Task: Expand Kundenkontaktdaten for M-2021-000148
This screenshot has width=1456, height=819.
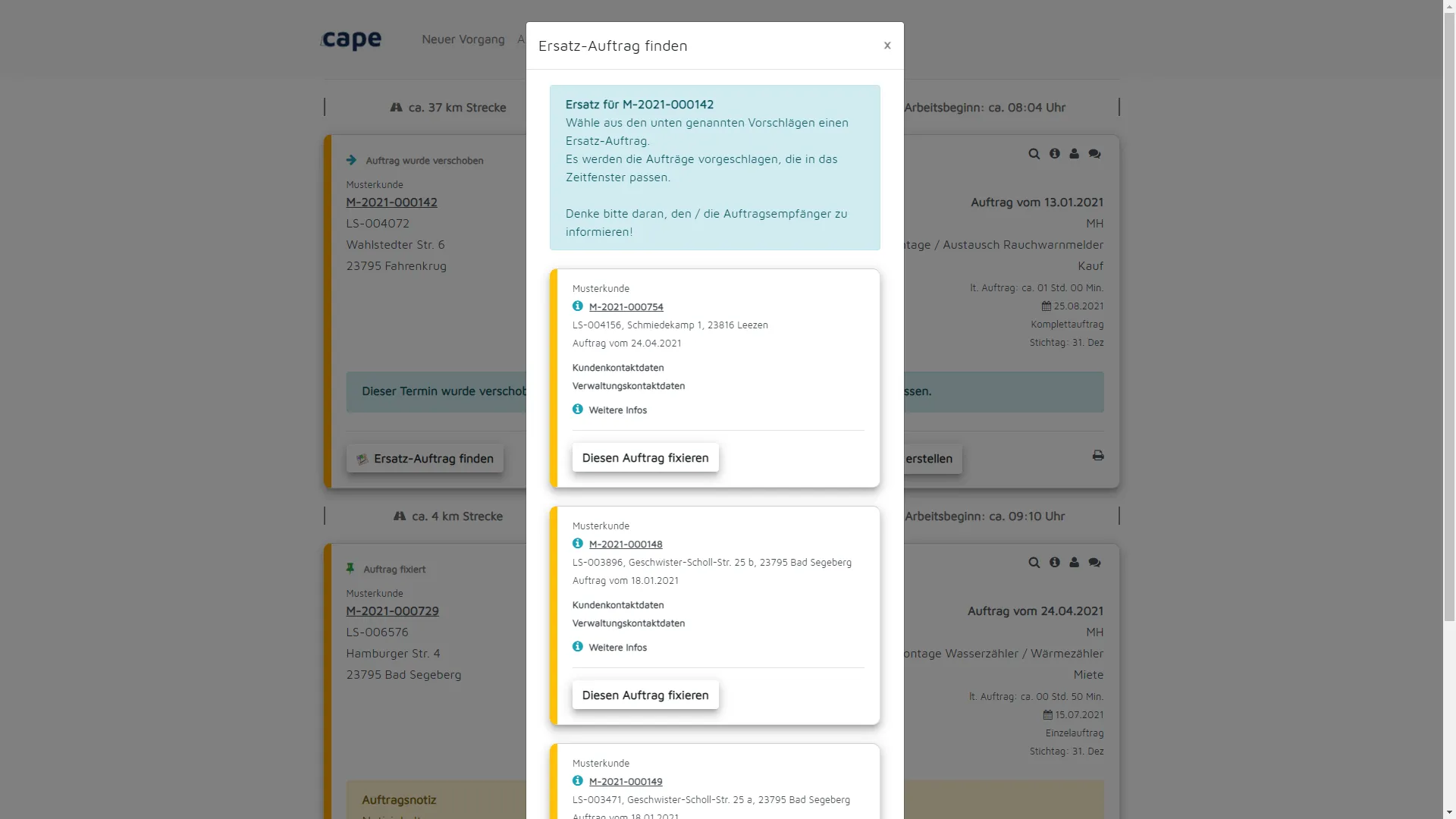Action: pyautogui.click(x=618, y=605)
